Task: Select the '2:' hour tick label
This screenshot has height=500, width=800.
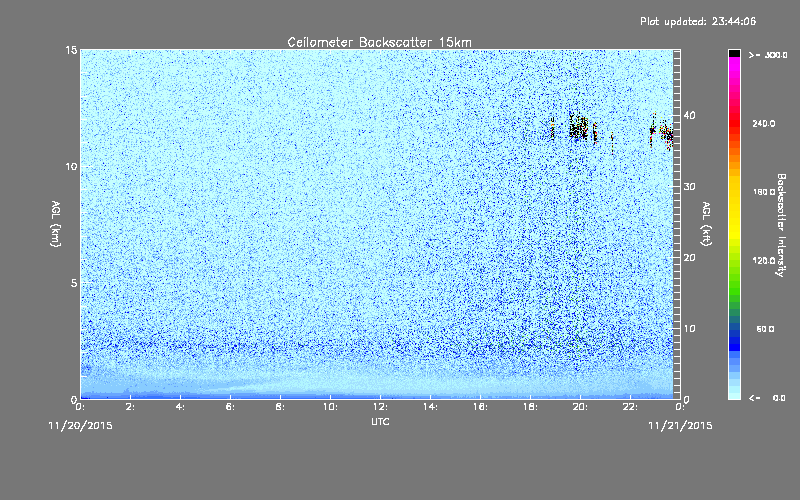Action: (130, 407)
